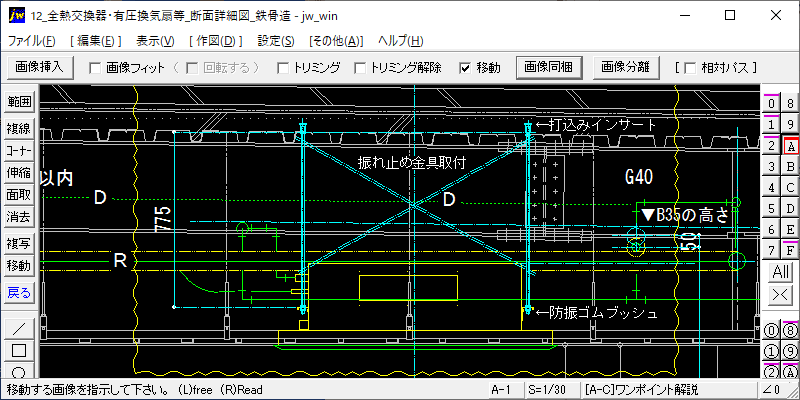Toggle layer 8 button
The width and height of the screenshot is (800, 400).
tap(790, 104)
